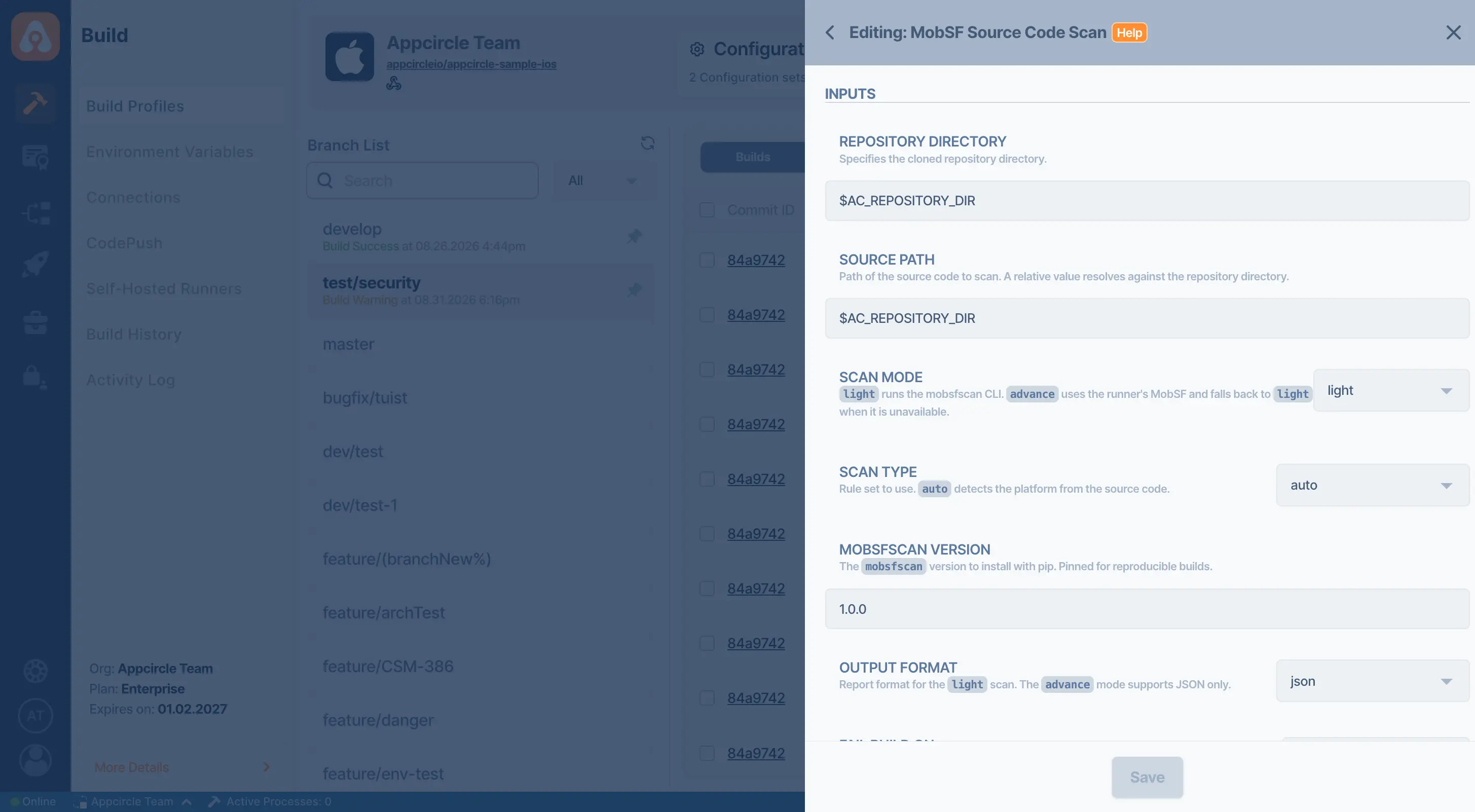Refresh the Branch List
Screen dimensions: 1475x812
pyautogui.click(x=648, y=143)
